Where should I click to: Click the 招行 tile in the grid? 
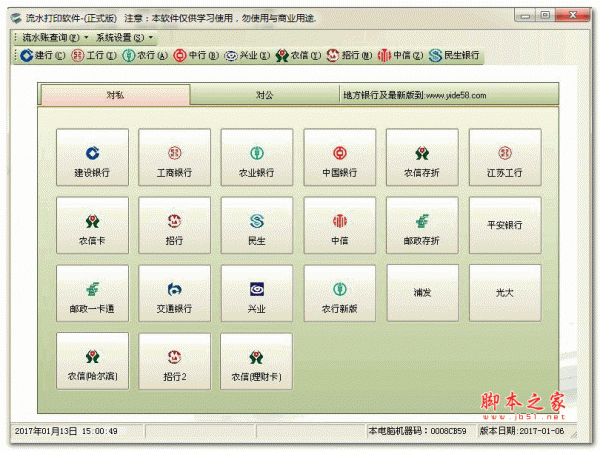[174, 225]
